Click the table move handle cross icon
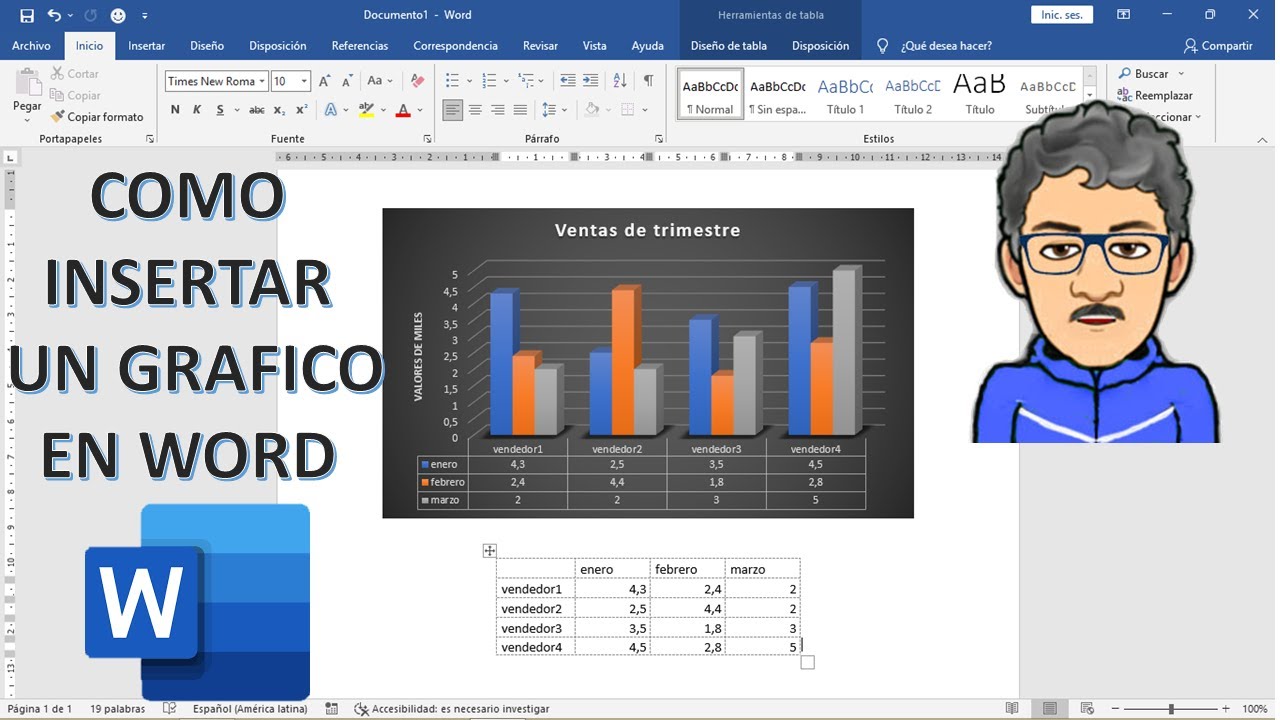This screenshot has width=1280, height=720. 489,550
